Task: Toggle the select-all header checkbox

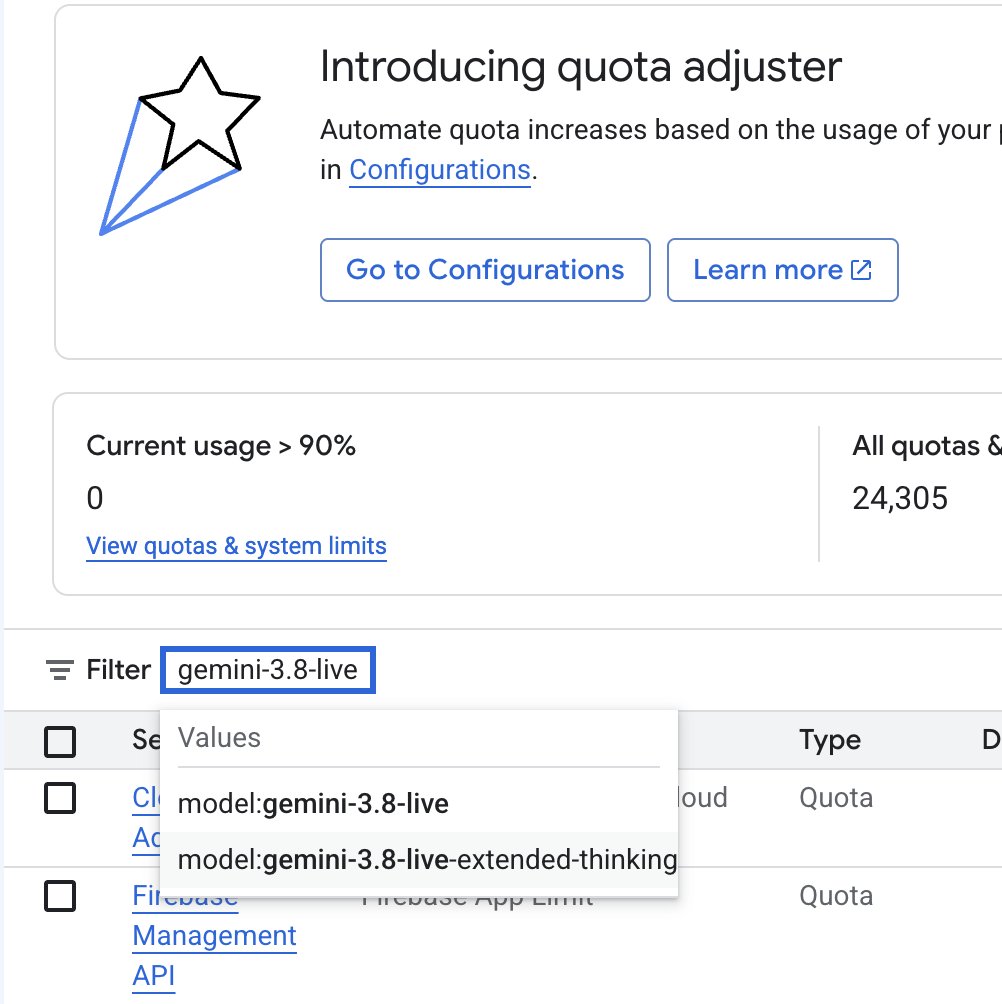Action: [x=60, y=741]
